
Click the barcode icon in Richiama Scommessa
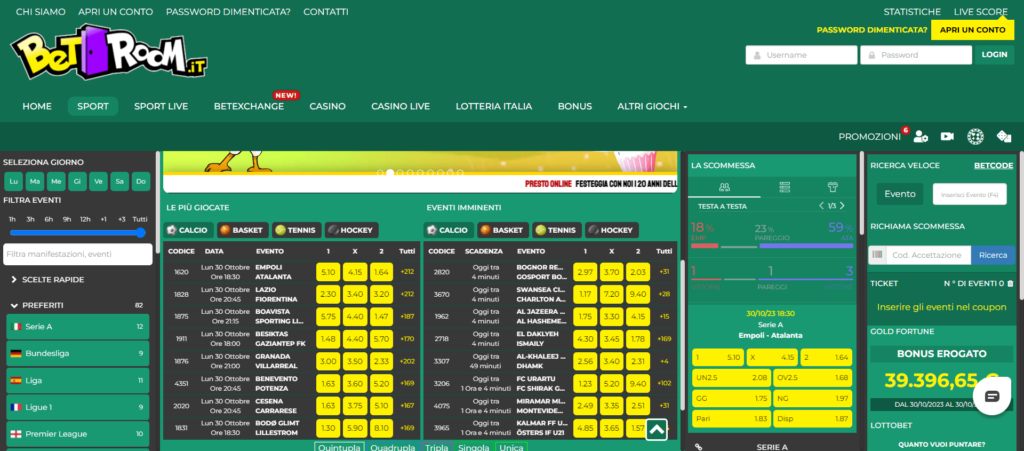point(877,255)
